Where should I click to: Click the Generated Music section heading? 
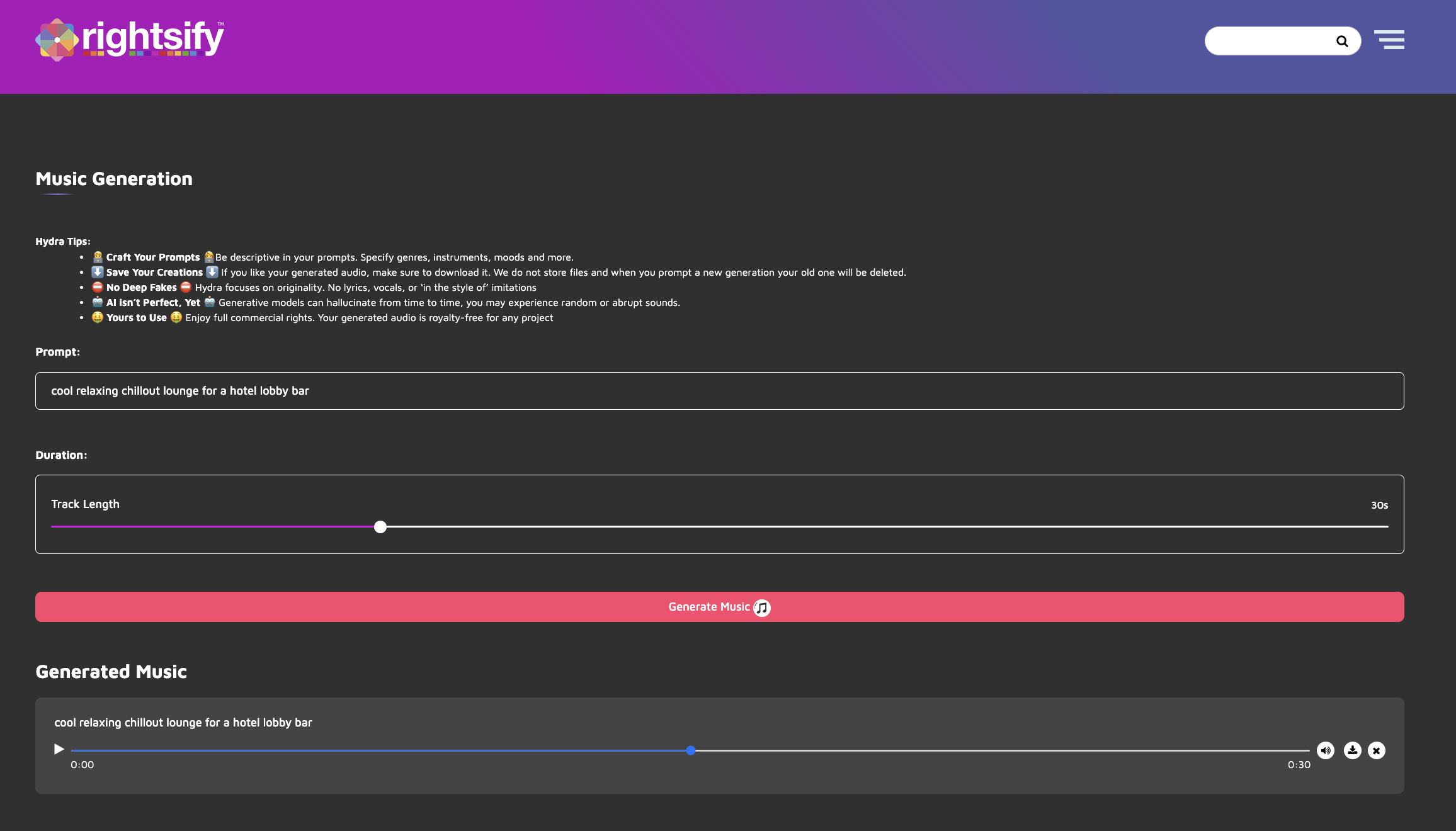tap(111, 671)
